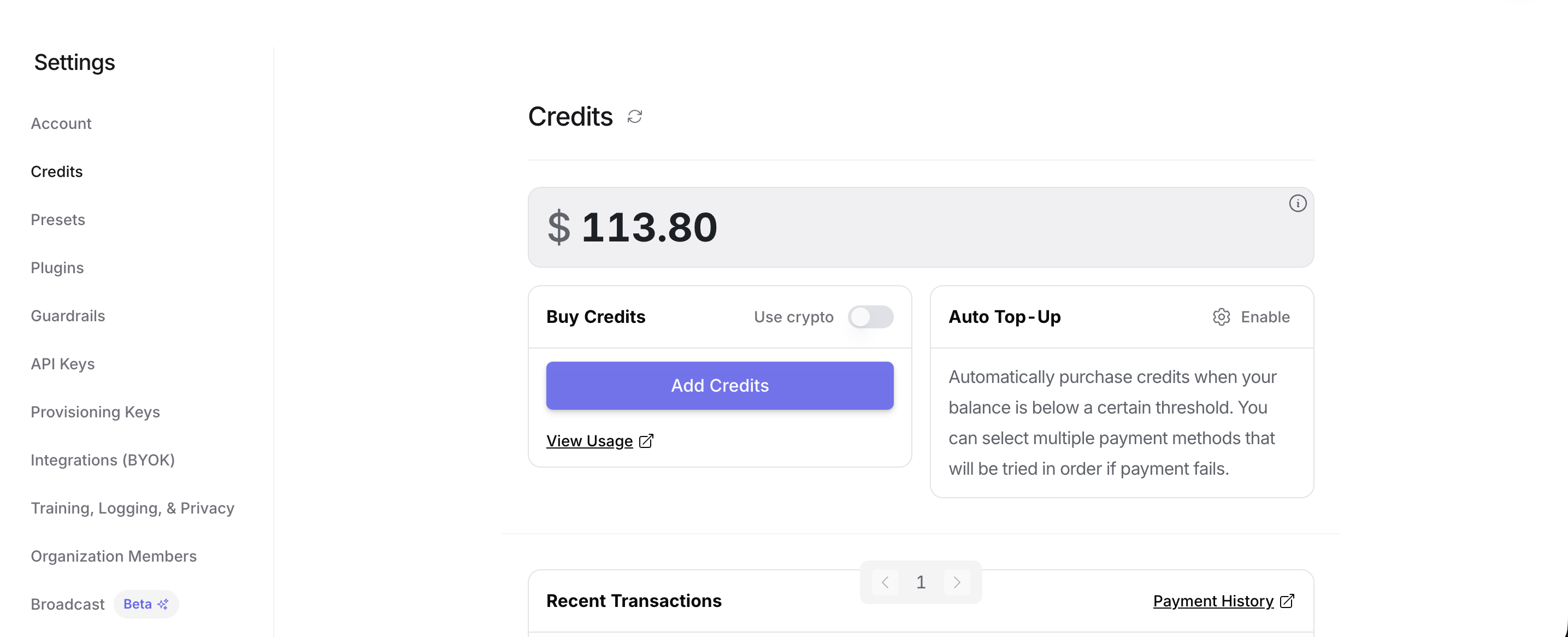Click the Add Credits button

tap(720, 385)
